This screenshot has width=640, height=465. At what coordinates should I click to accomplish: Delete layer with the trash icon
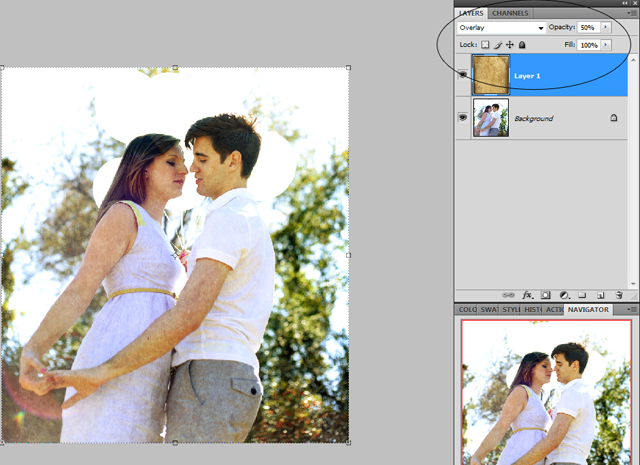point(619,295)
